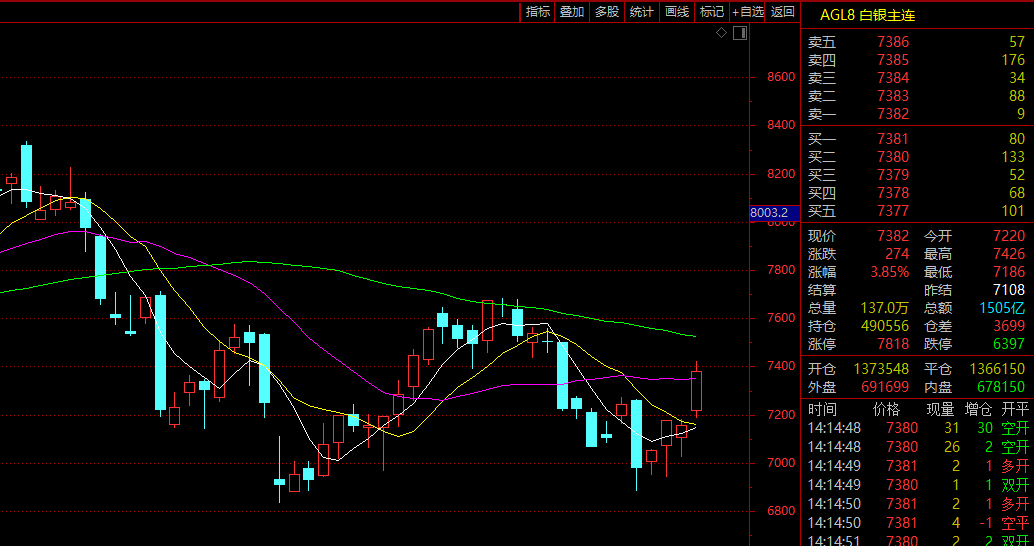Viewport: 1034px width, 546px height.
Task: Click the 买五 price 7377
Action: (x=893, y=211)
